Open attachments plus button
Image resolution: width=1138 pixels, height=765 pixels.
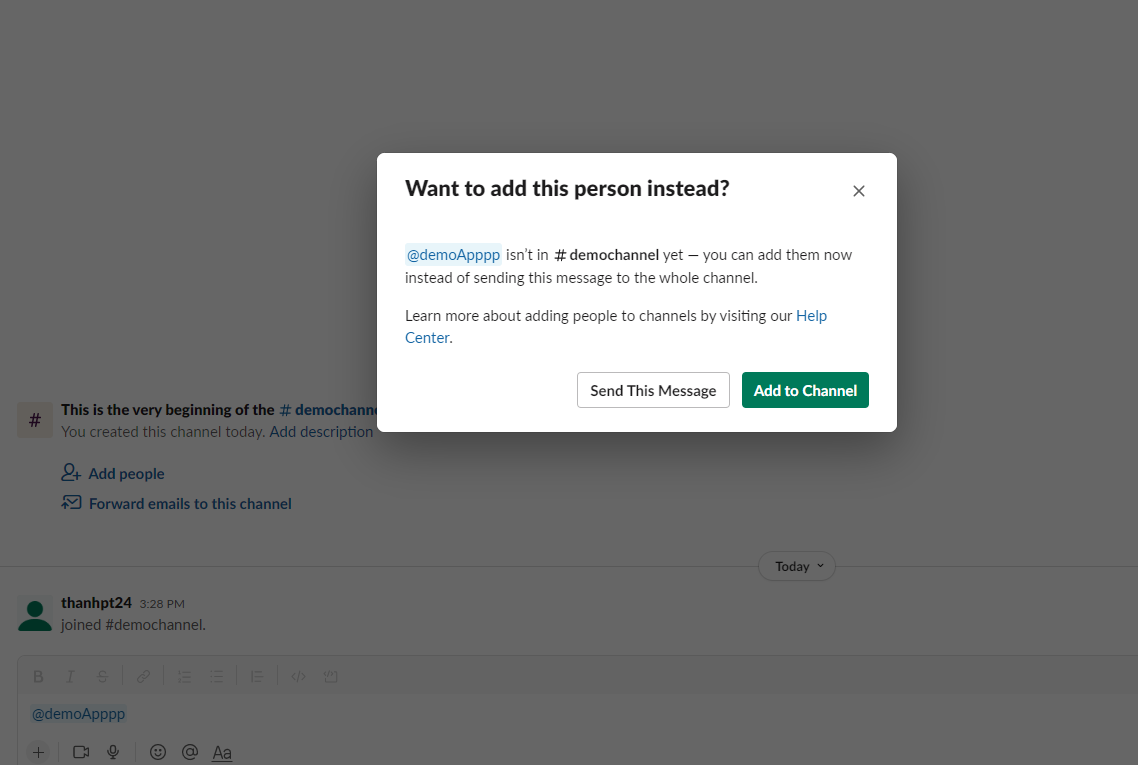click(38, 752)
